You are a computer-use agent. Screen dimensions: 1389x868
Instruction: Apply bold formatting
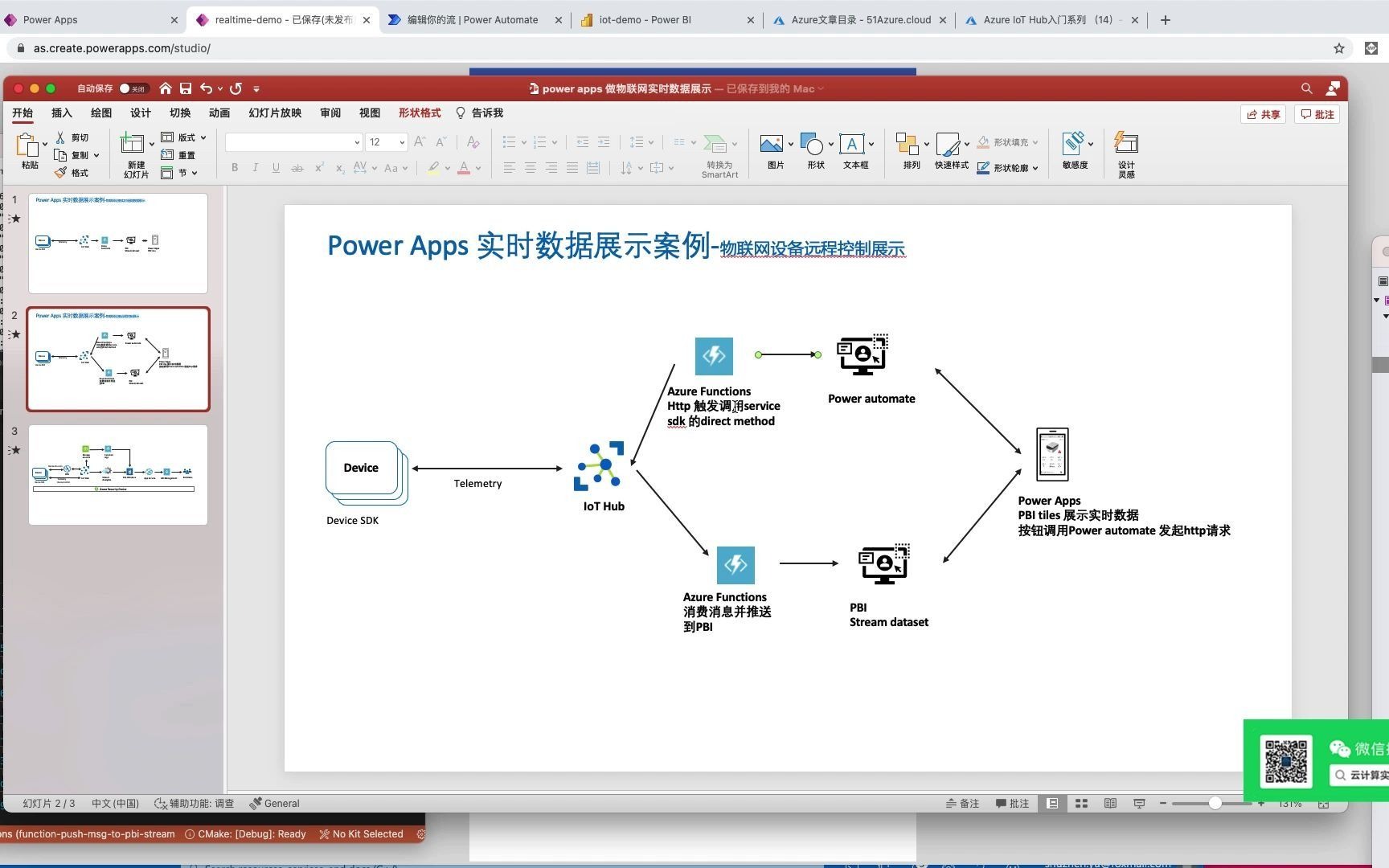point(235,168)
